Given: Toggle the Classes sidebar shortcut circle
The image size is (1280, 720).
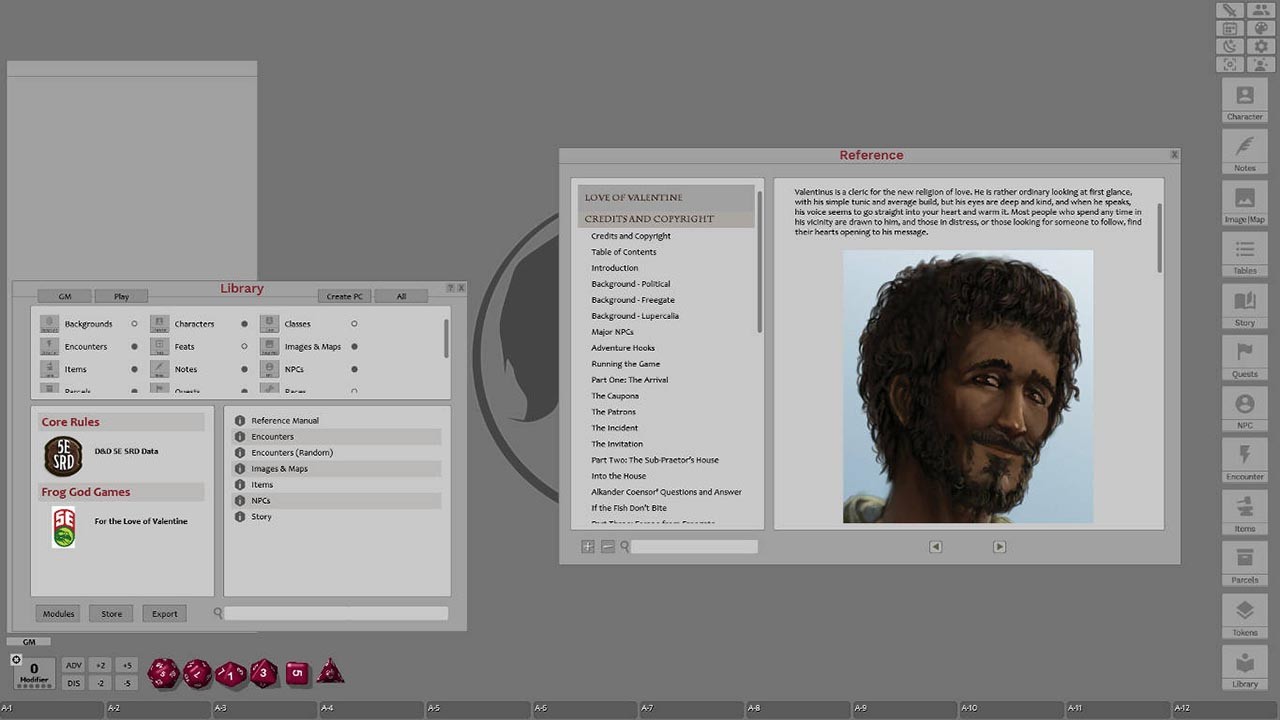Looking at the screenshot, I should coord(354,324).
